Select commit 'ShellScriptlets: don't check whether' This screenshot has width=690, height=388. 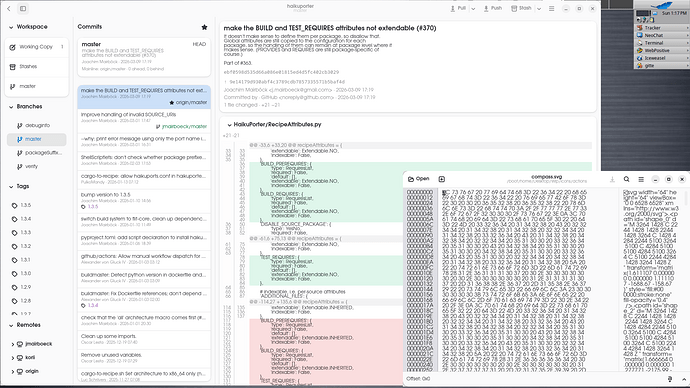pos(144,160)
